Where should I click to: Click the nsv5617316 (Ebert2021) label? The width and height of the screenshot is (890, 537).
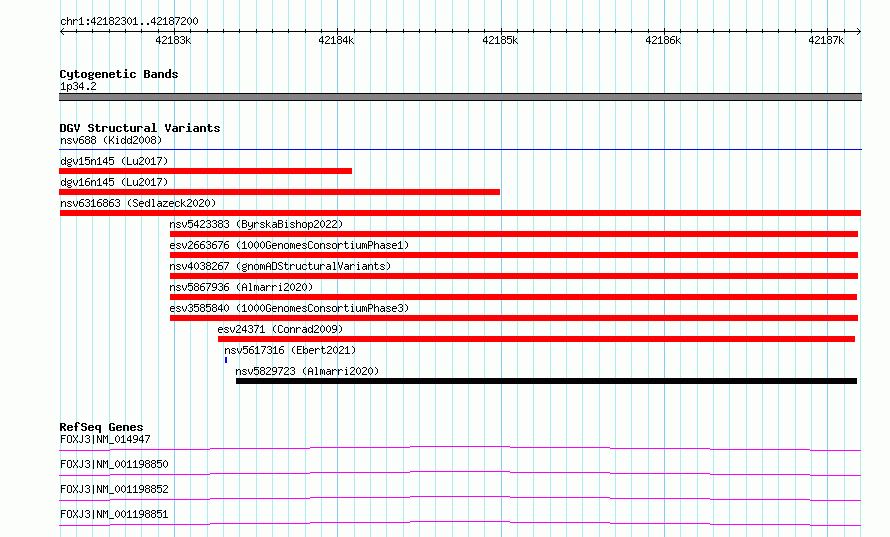[x=290, y=350]
